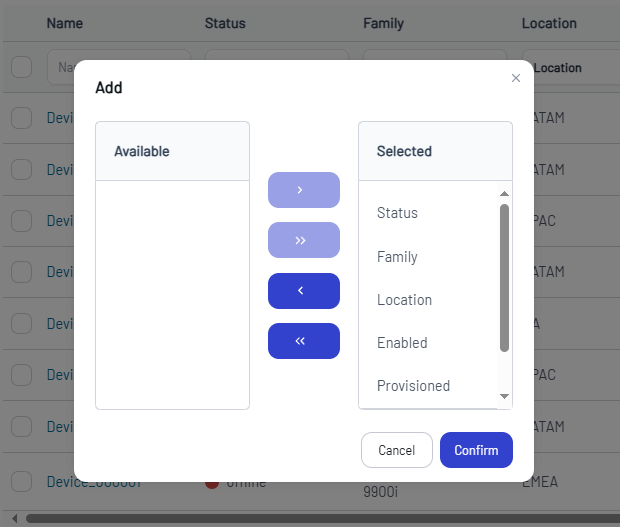
Task: Close the Add dialog with X
Action: (x=516, y=78)
